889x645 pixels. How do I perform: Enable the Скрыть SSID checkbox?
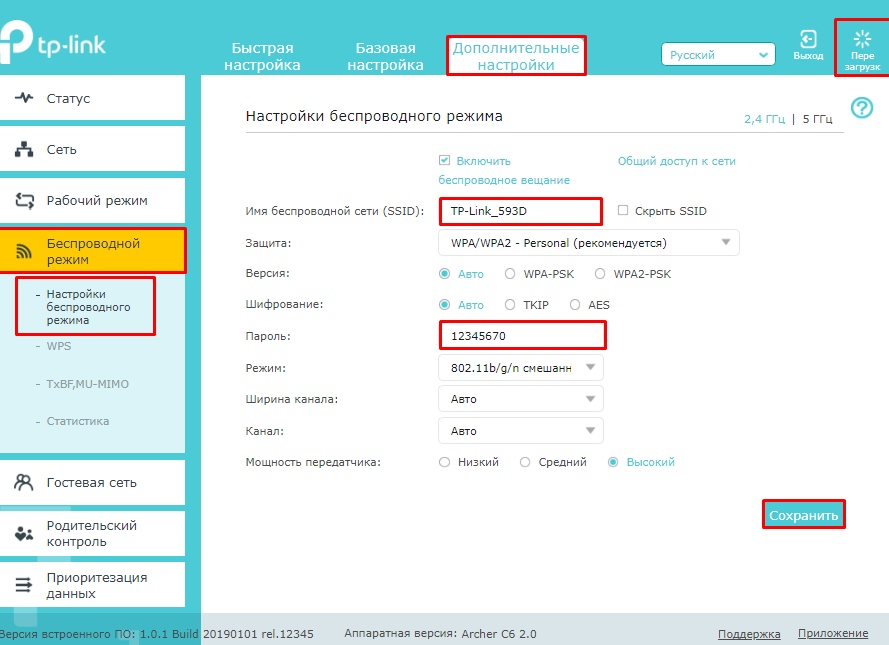623,210
